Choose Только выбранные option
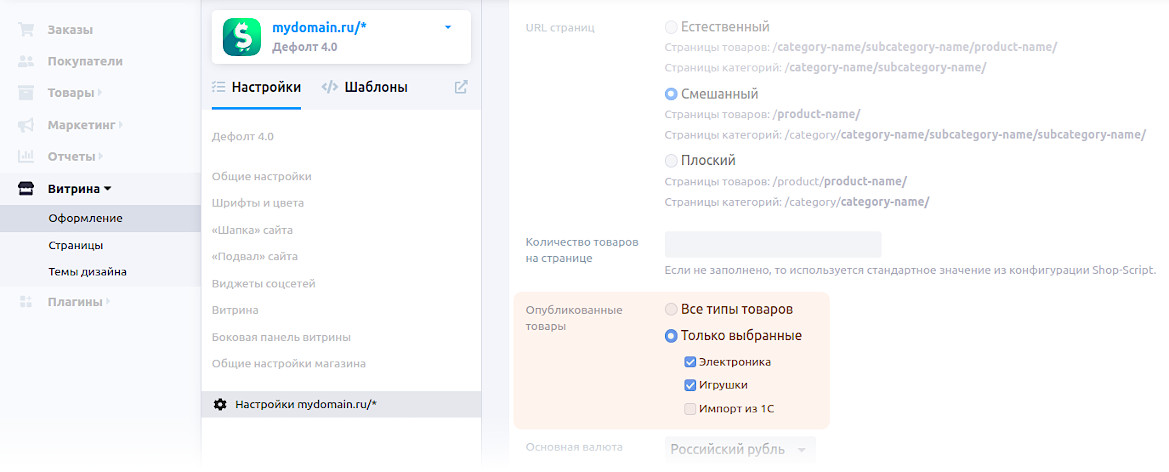 [671, 336]
